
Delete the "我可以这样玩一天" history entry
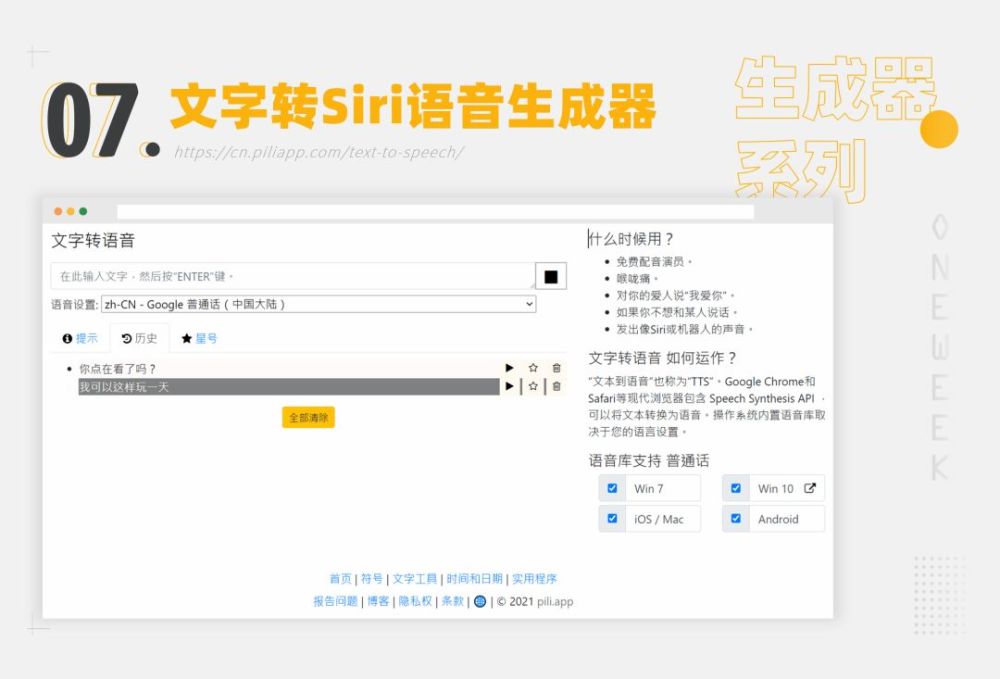click(x=557, y=386)
